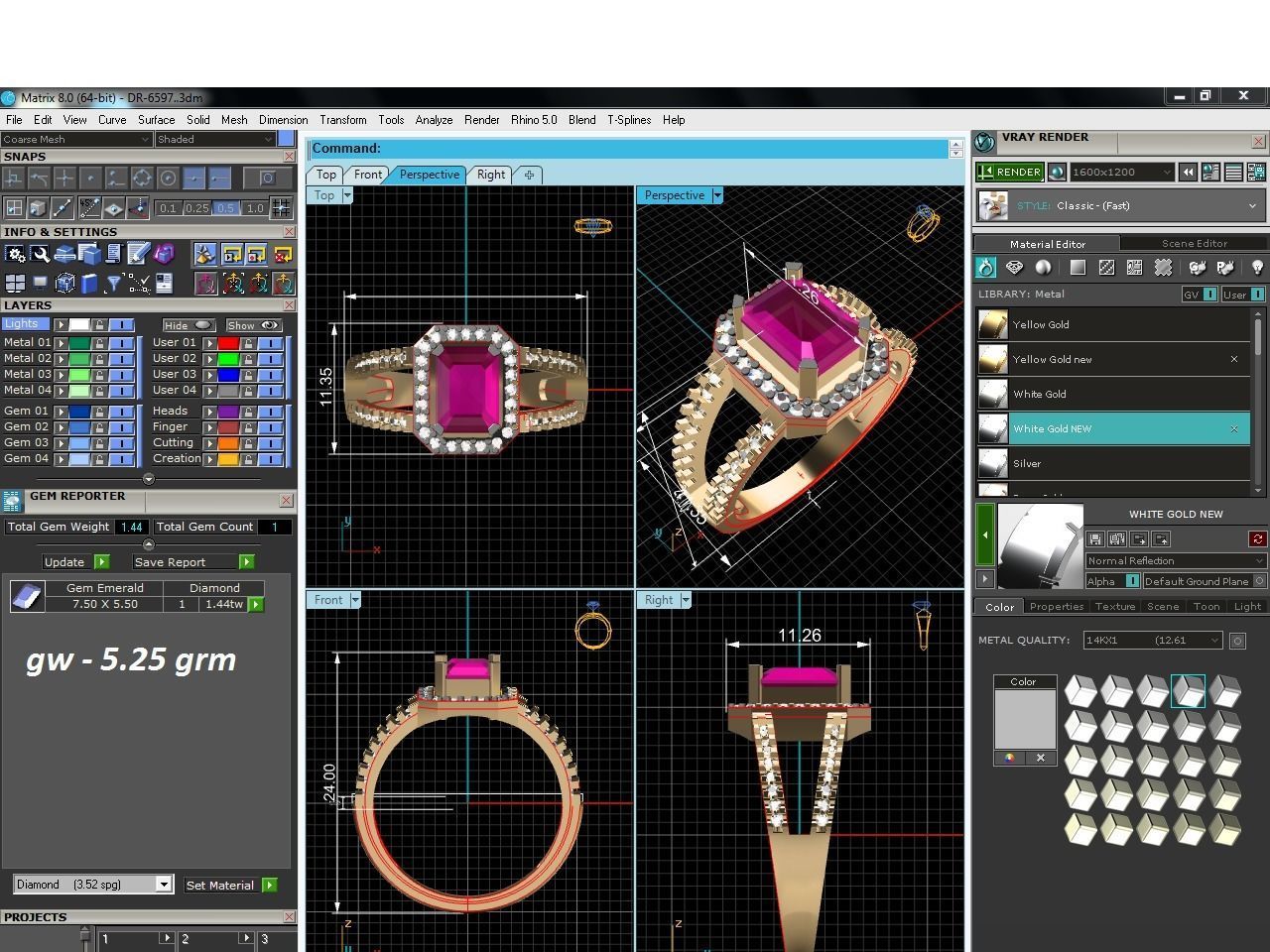The height and width of the screenshot is (952, 1270).
Task: Open the render resolution 1600x1200 dropdown
Action: [x=1122, y=172]
